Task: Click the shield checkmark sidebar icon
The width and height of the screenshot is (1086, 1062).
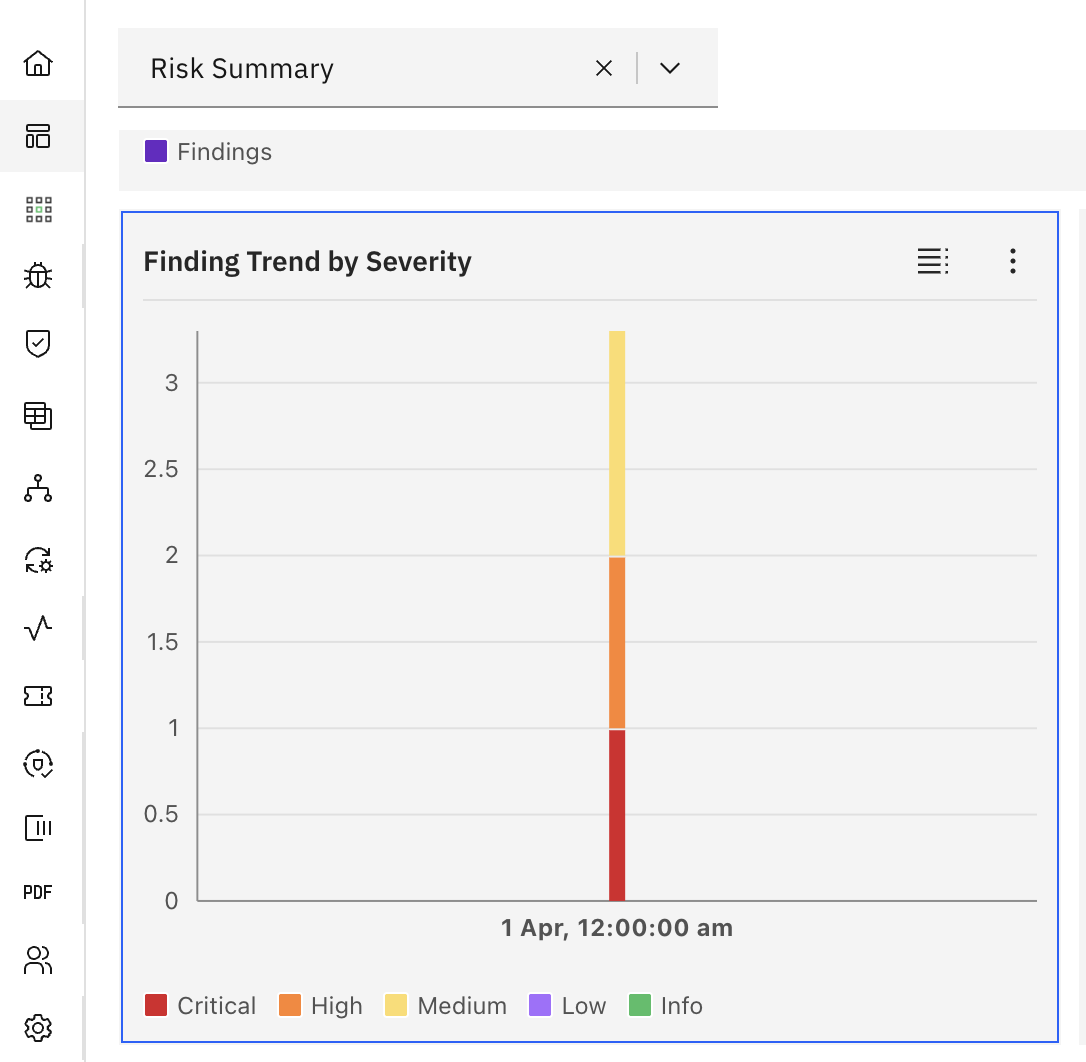Action: (x=38, y=344)
